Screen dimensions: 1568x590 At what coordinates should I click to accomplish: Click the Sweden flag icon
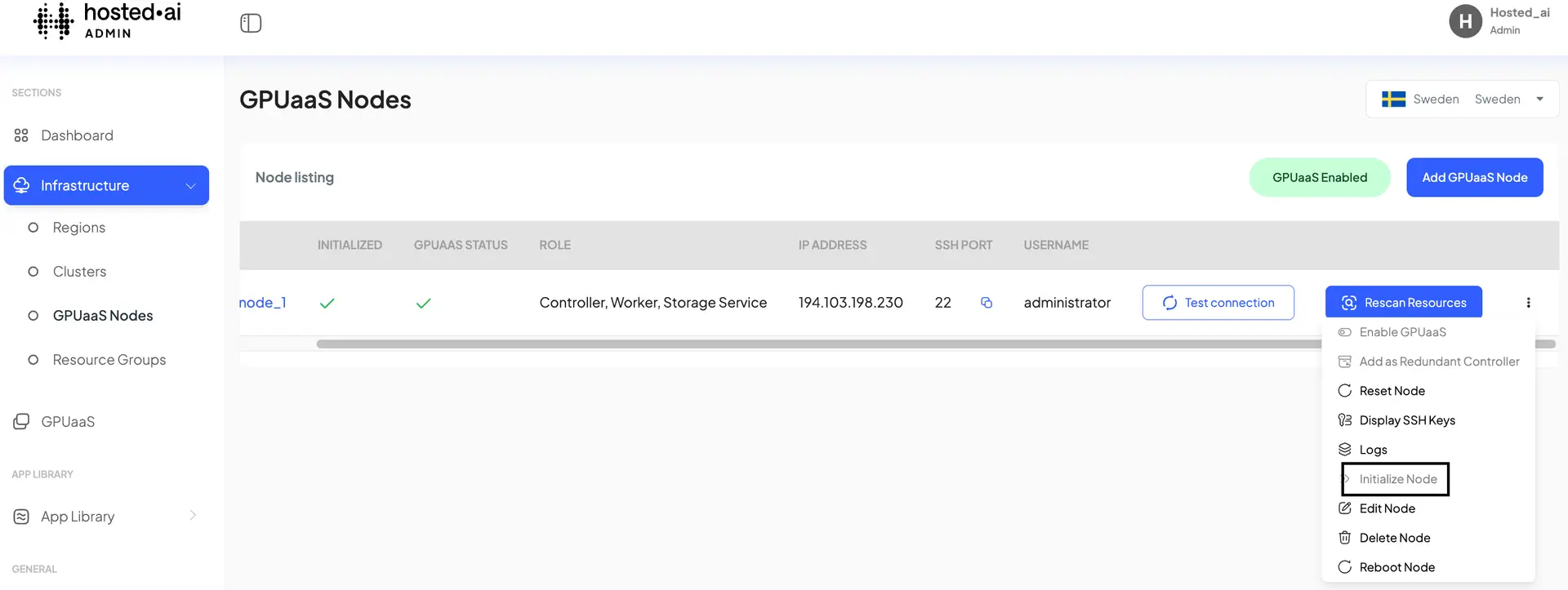click(x=1393, y=100)
